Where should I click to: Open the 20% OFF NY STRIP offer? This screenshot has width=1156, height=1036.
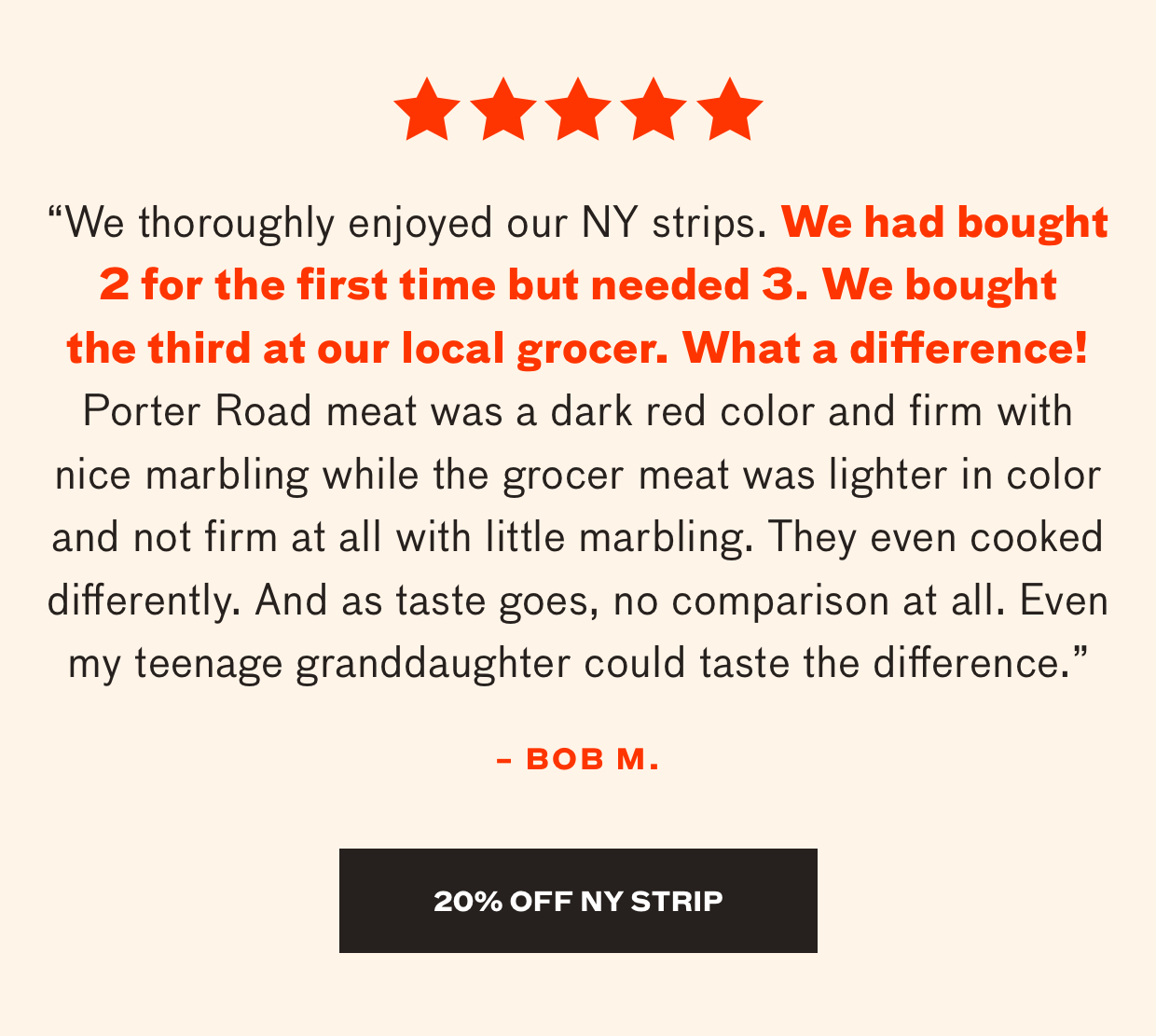tap(578, 901)
